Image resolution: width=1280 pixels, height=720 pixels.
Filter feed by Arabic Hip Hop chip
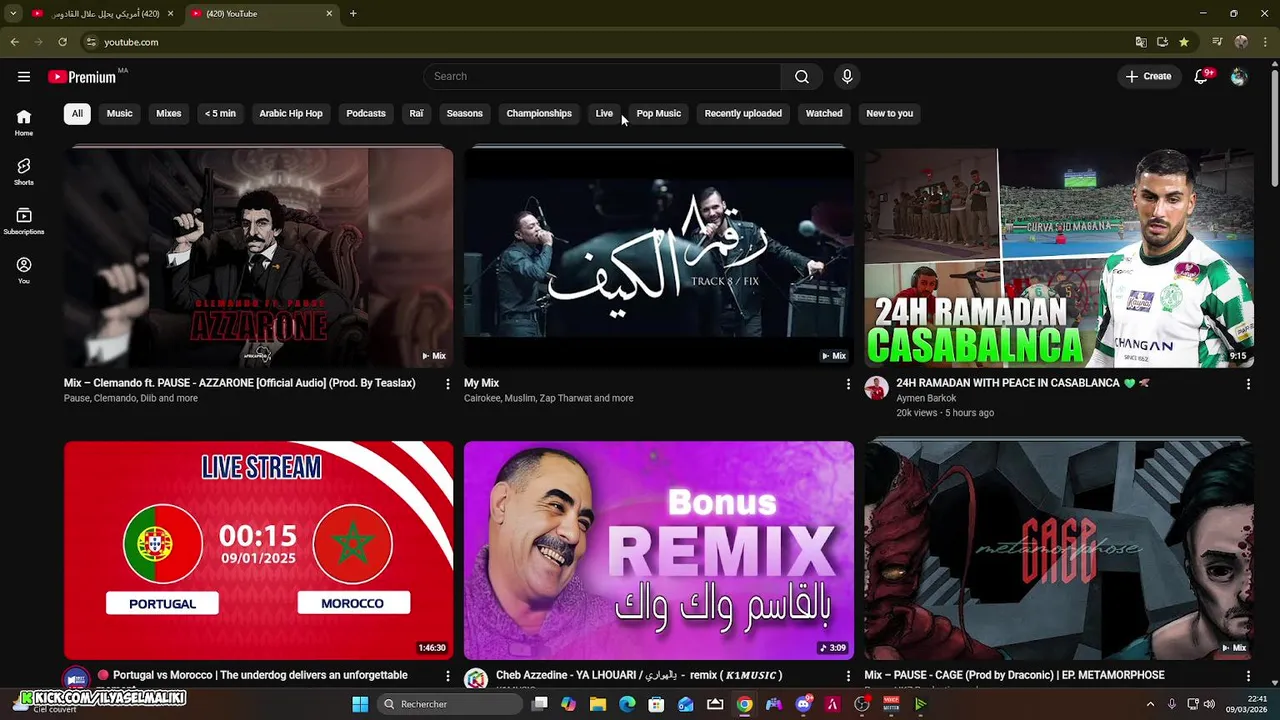[x=291, y=113]
